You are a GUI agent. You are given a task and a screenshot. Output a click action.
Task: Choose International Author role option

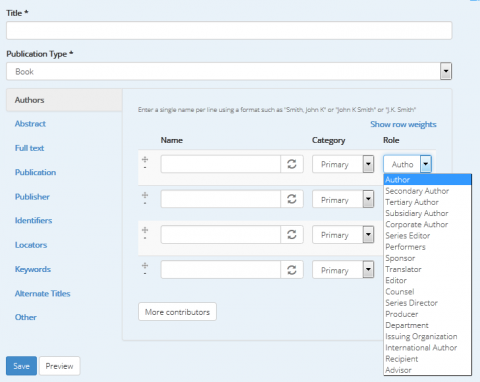pos(427,348)
